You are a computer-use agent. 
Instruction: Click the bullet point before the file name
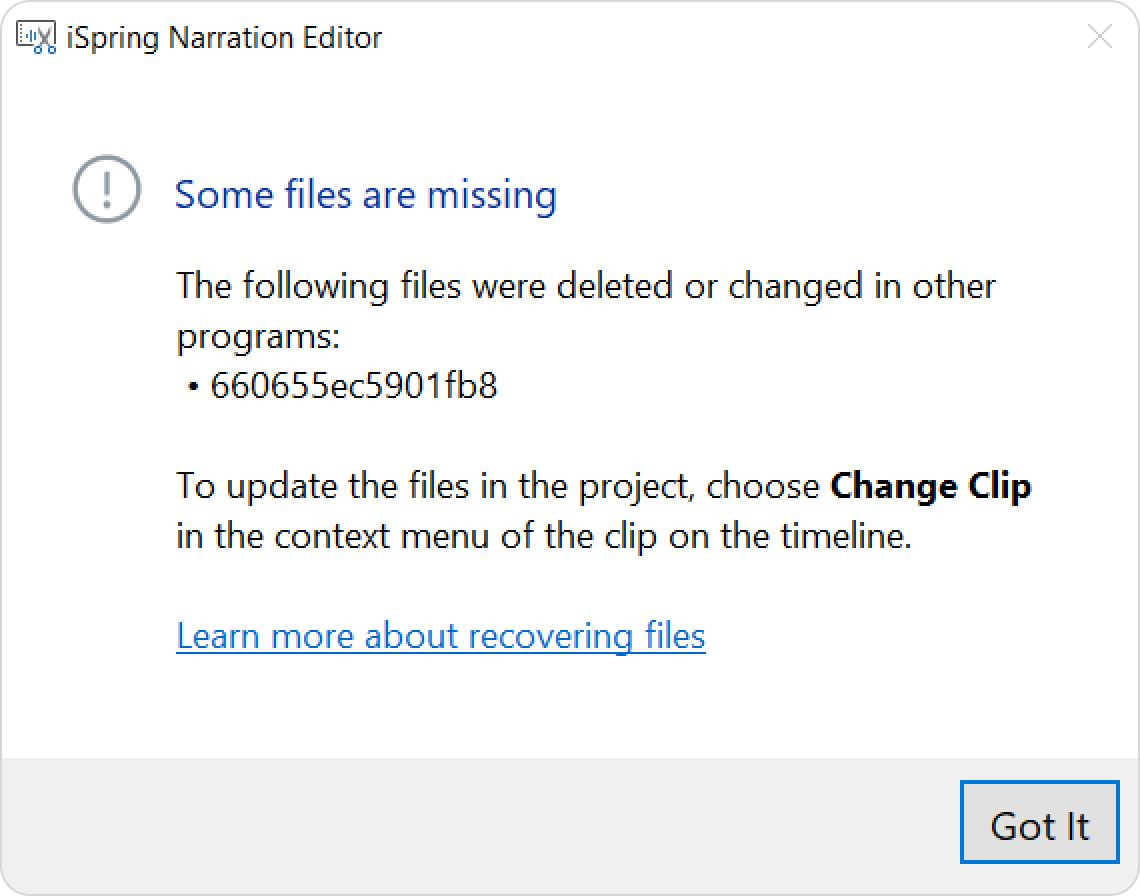[193, 387]
